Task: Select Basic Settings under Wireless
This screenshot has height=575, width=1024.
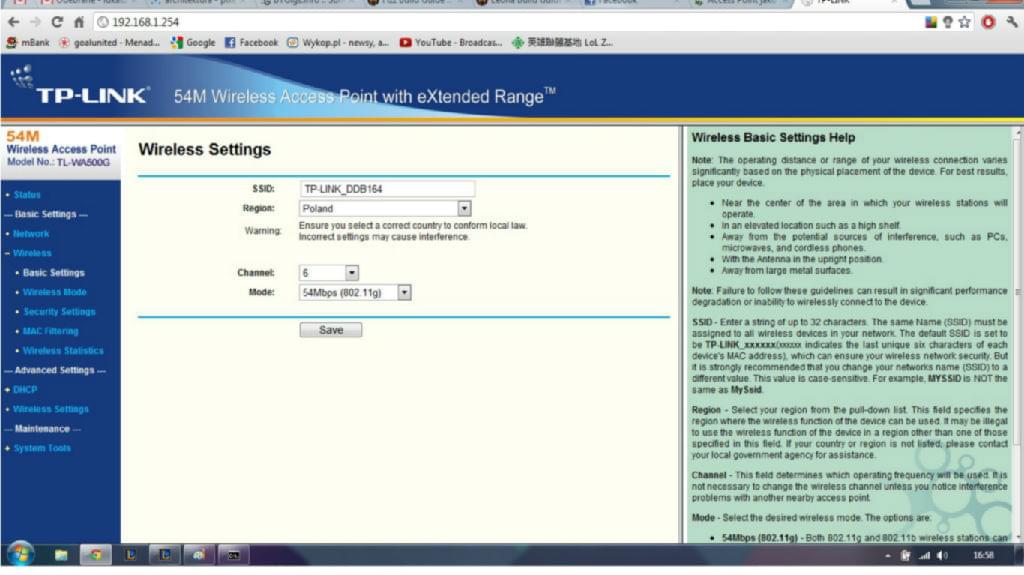Action: pos(54,272)
